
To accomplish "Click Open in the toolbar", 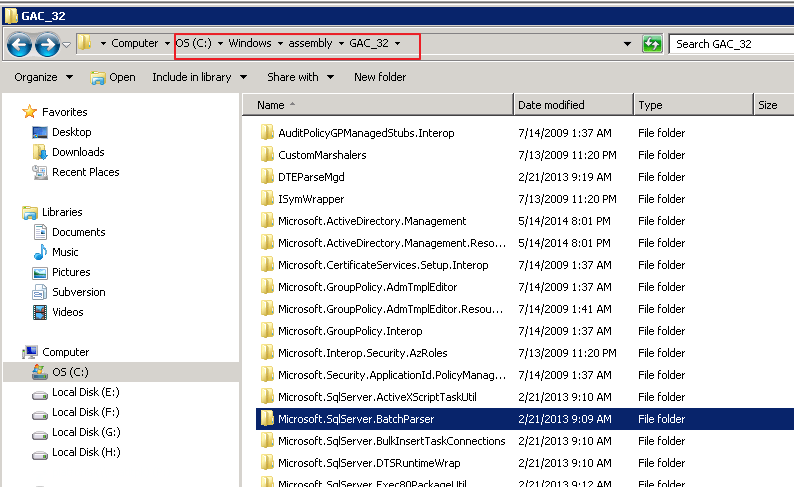I will click(113, 77).
